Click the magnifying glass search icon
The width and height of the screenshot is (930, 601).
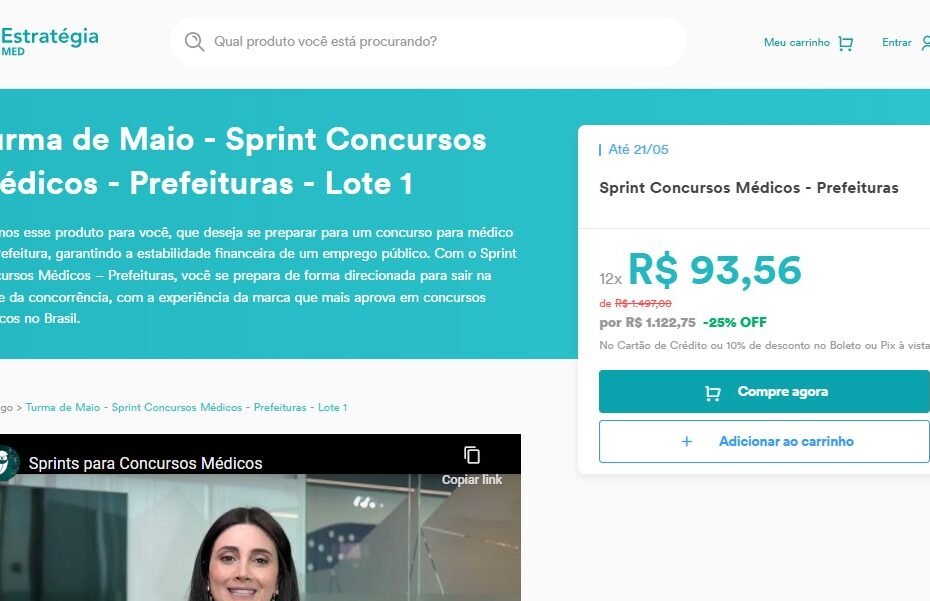194,42
